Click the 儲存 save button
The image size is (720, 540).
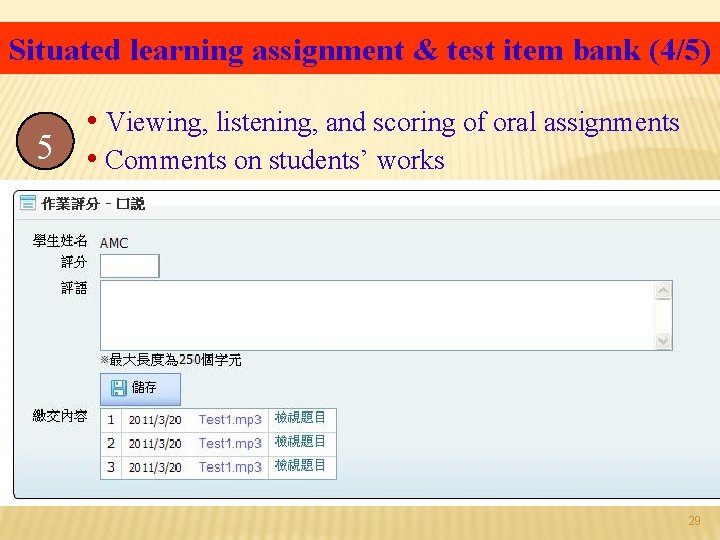[141, 389]
